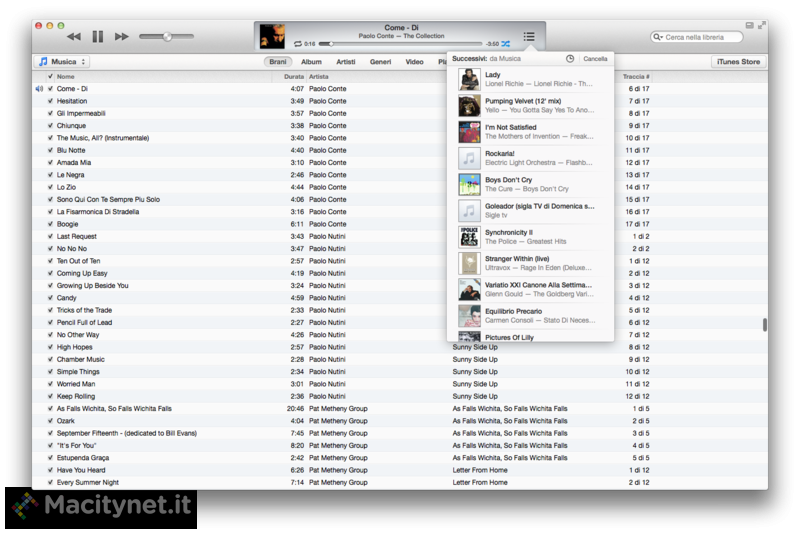Select I'm Not Satisfied entry

coord(530,132)
